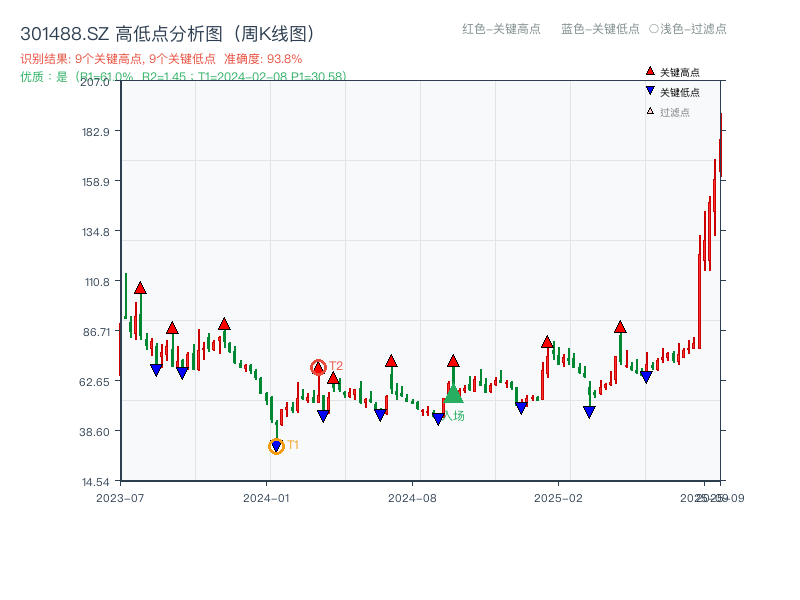Click the orange-circled T1 low point marker
Viewport: 800px width, 600px height.
point(277,444)
